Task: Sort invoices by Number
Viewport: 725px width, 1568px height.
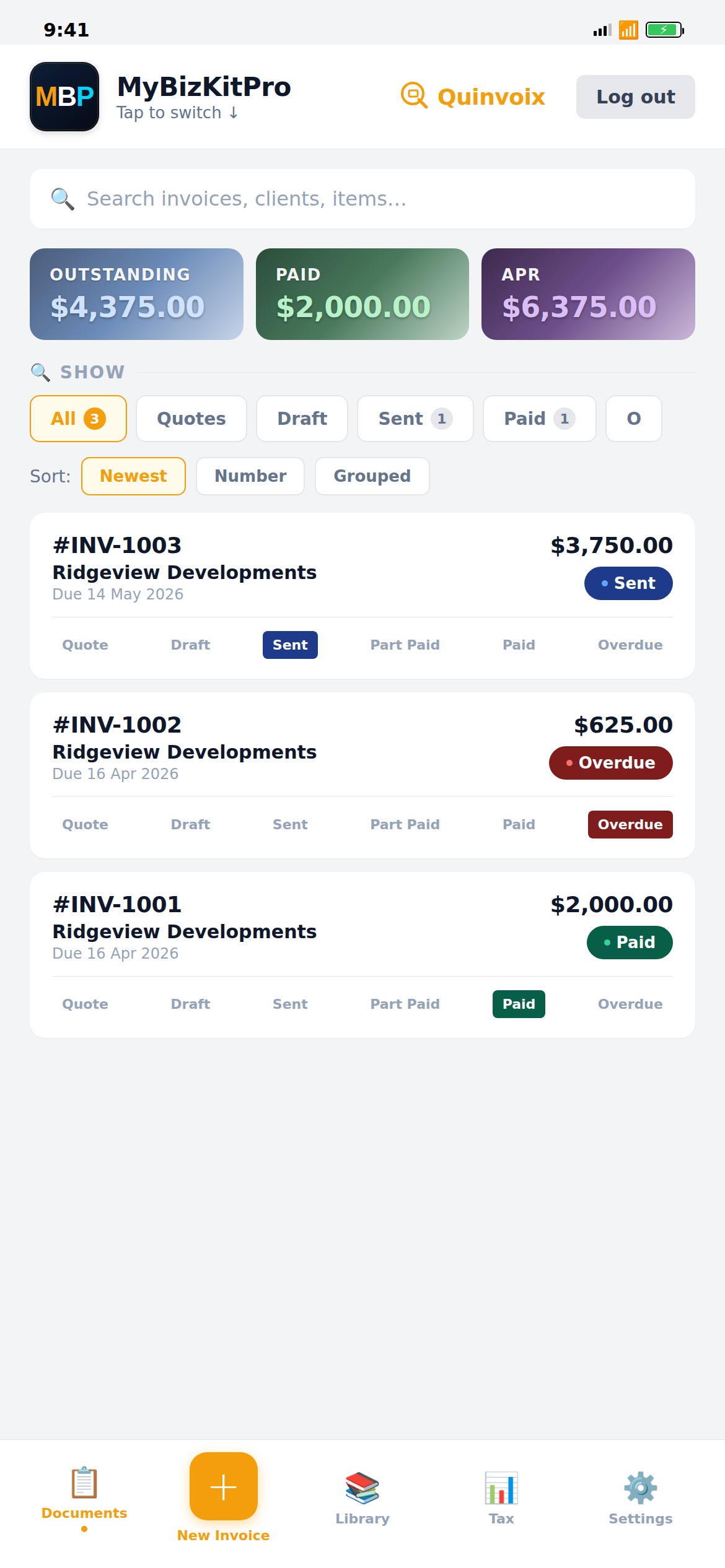Action: 250,476
